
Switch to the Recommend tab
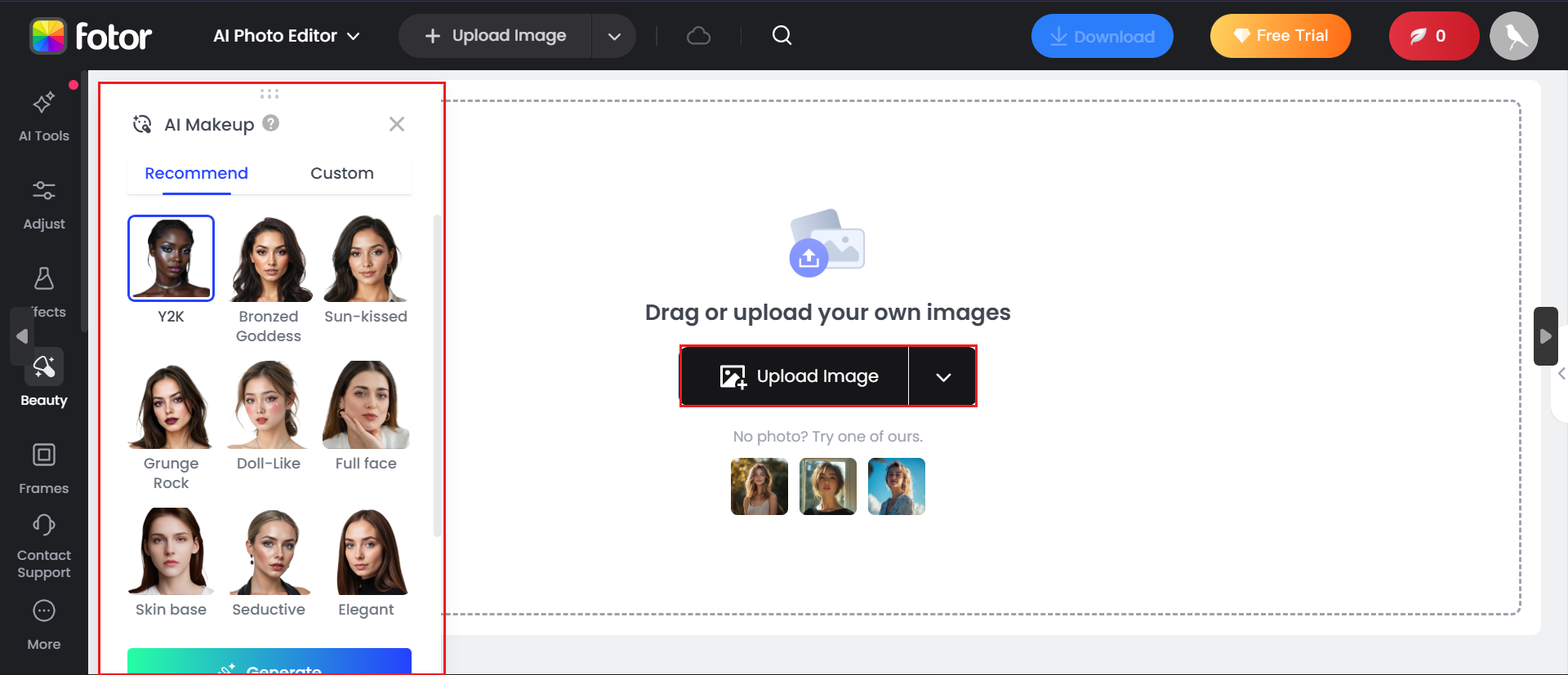click(196, 173)
